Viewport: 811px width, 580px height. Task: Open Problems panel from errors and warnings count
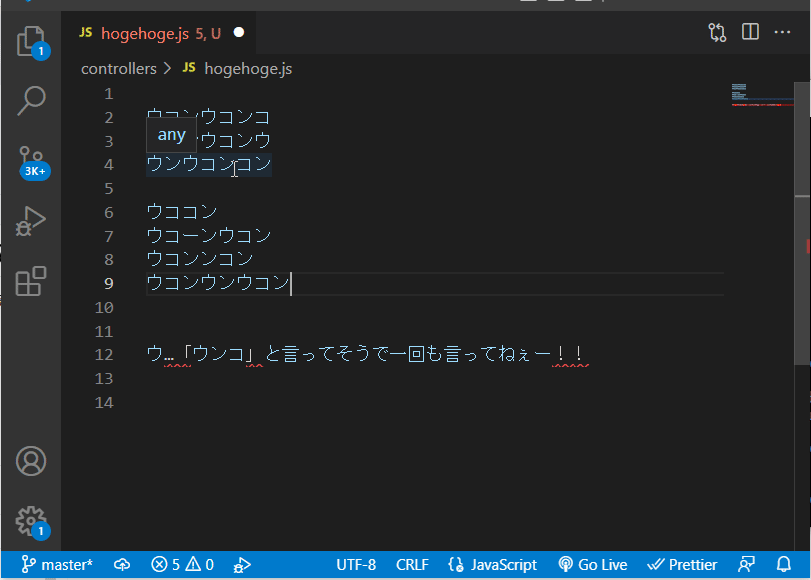[x=182, y=565]
